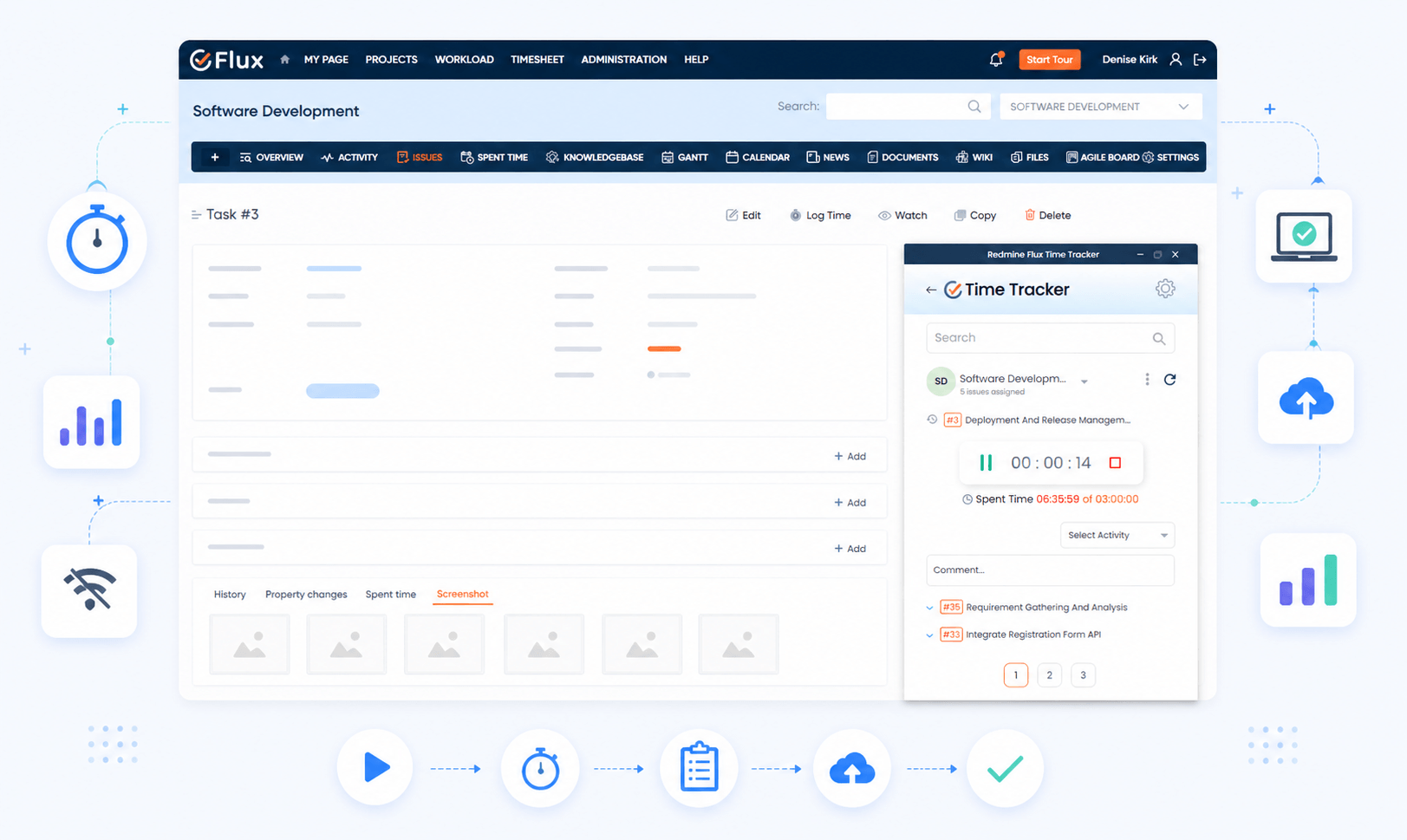Viewport: 1407px width, 840px height.
Task: Open the KNOWLEDGEBASE tab
Action: 595,158
